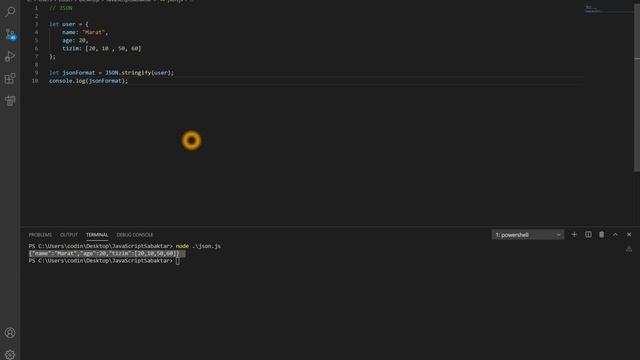Viewport: 640px width, 360px height.
Task: Split the terminal panel
Action: 588,235
